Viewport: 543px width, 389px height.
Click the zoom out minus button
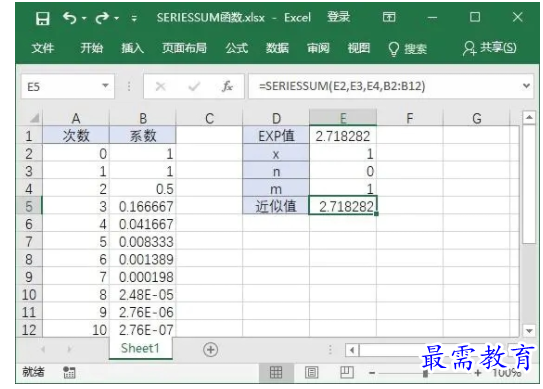[x=372, y=373]
